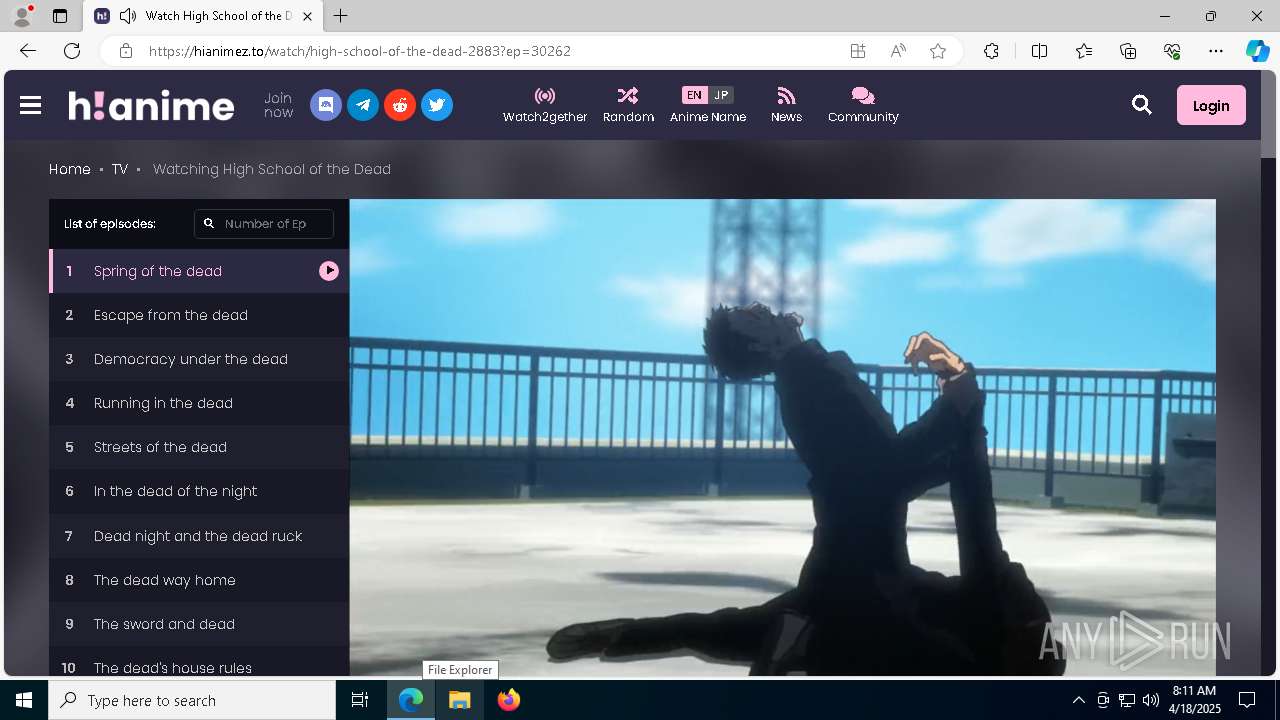Screen dimensions: 1280x720
Task: Select episode 8 The dead way home
Action: tap(199, 580)
